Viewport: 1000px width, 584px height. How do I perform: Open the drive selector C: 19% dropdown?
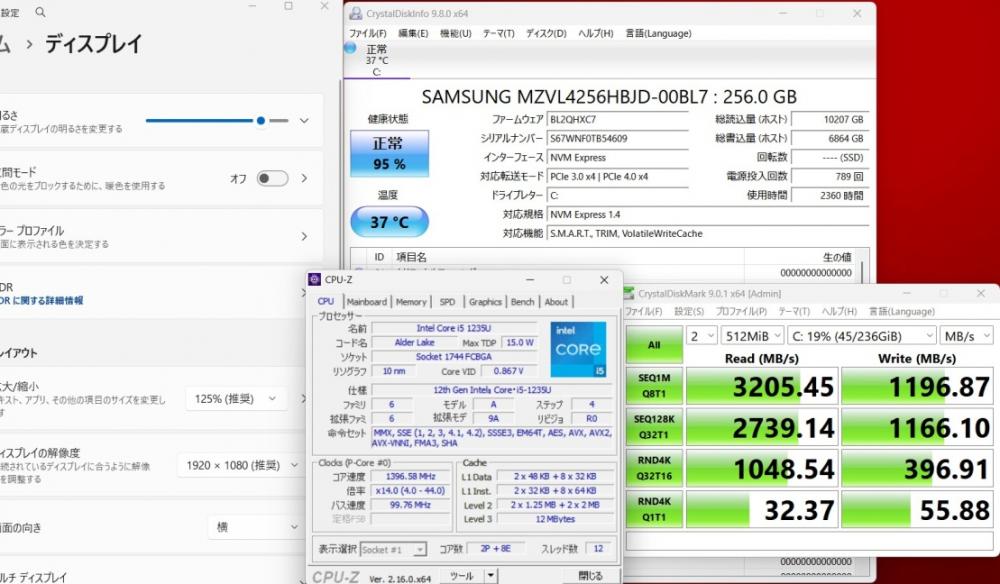(862, 336)
